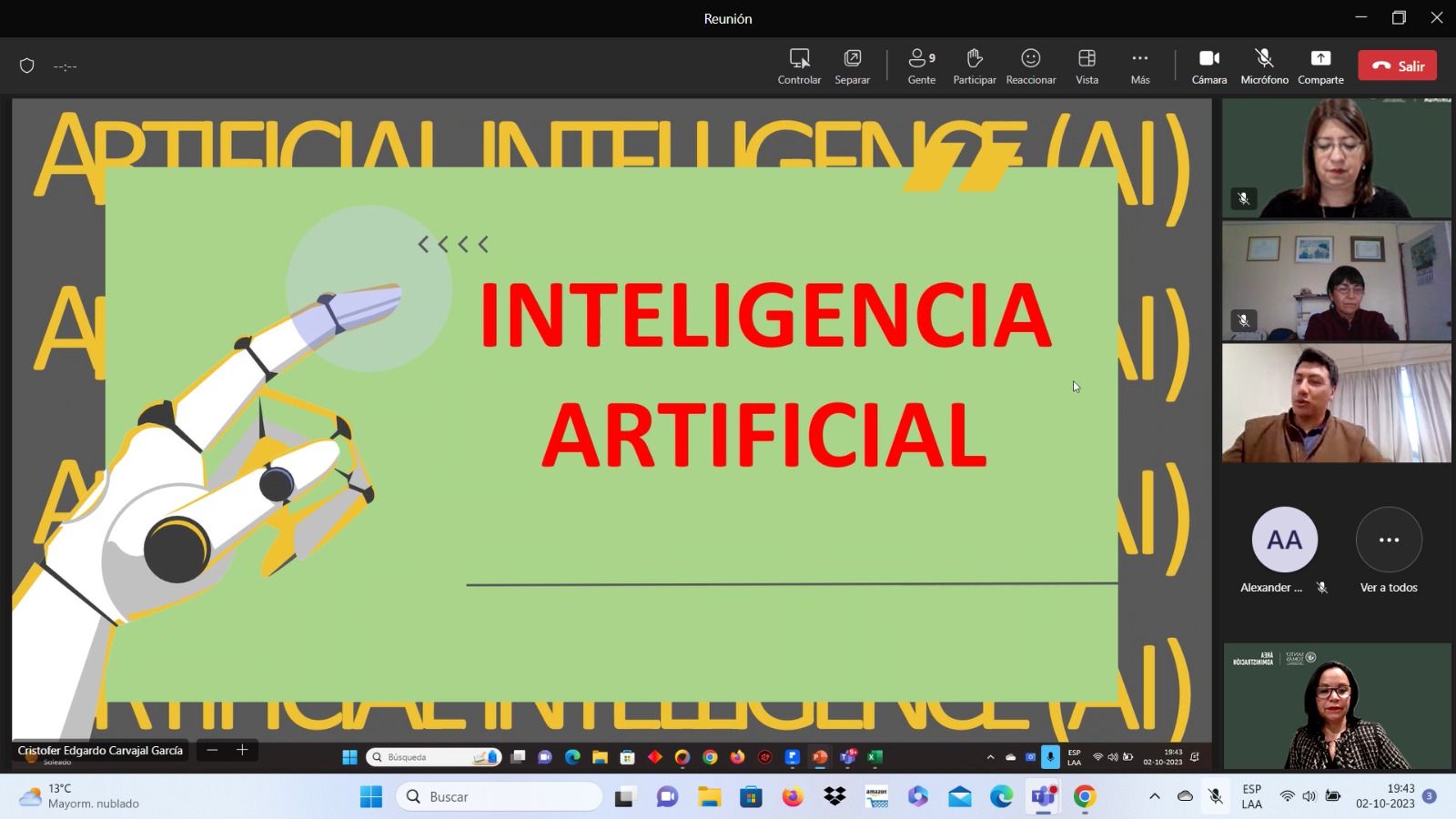This screenshot has width=1456, height=819.
Task: Open Google Chrome from the taskbar
Action: click(x=1085, y=797)
